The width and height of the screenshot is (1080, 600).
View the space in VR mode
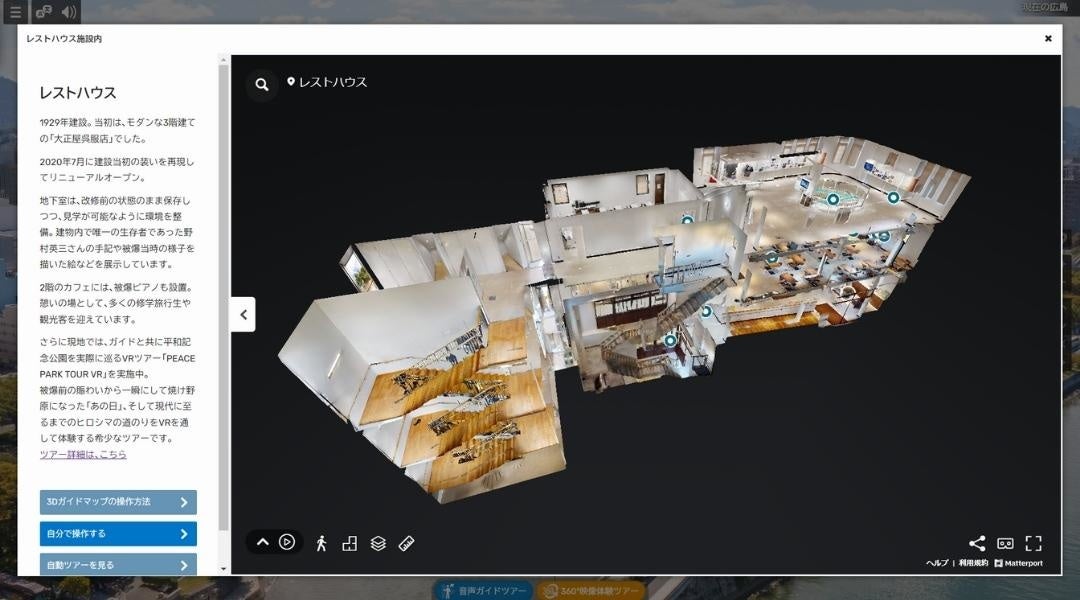pyautogui.click(x=1005, y=543)
